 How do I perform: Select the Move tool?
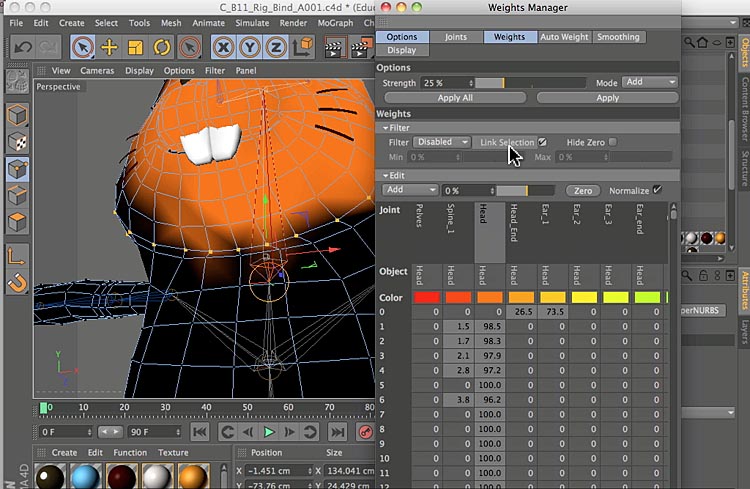click(x=109, y=47)
